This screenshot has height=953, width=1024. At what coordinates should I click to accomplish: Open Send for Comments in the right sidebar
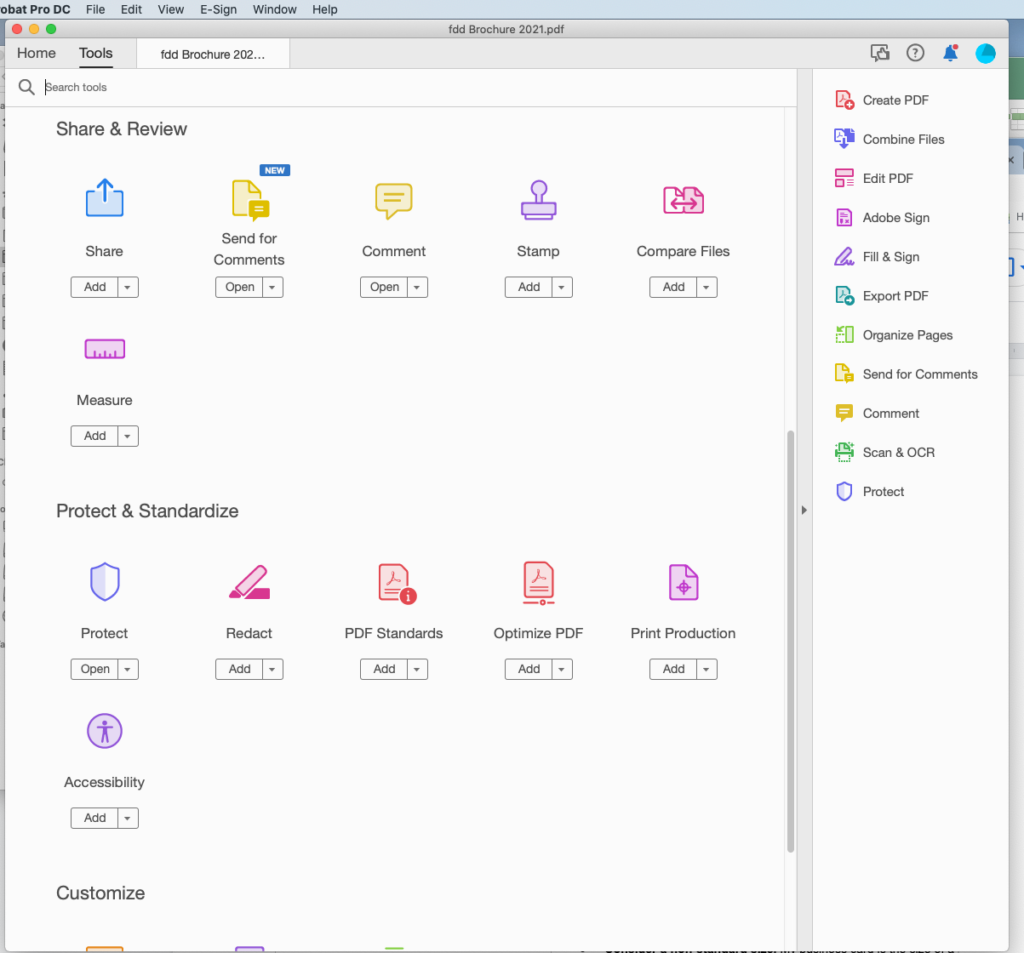(906, 374)
